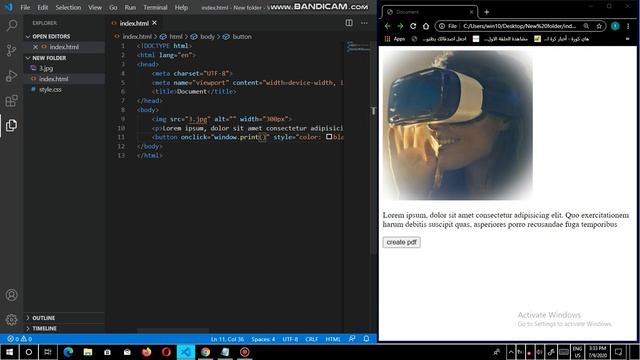
Task: Open the Help menu
Action: pyautogui.click(x=181, y=7)
